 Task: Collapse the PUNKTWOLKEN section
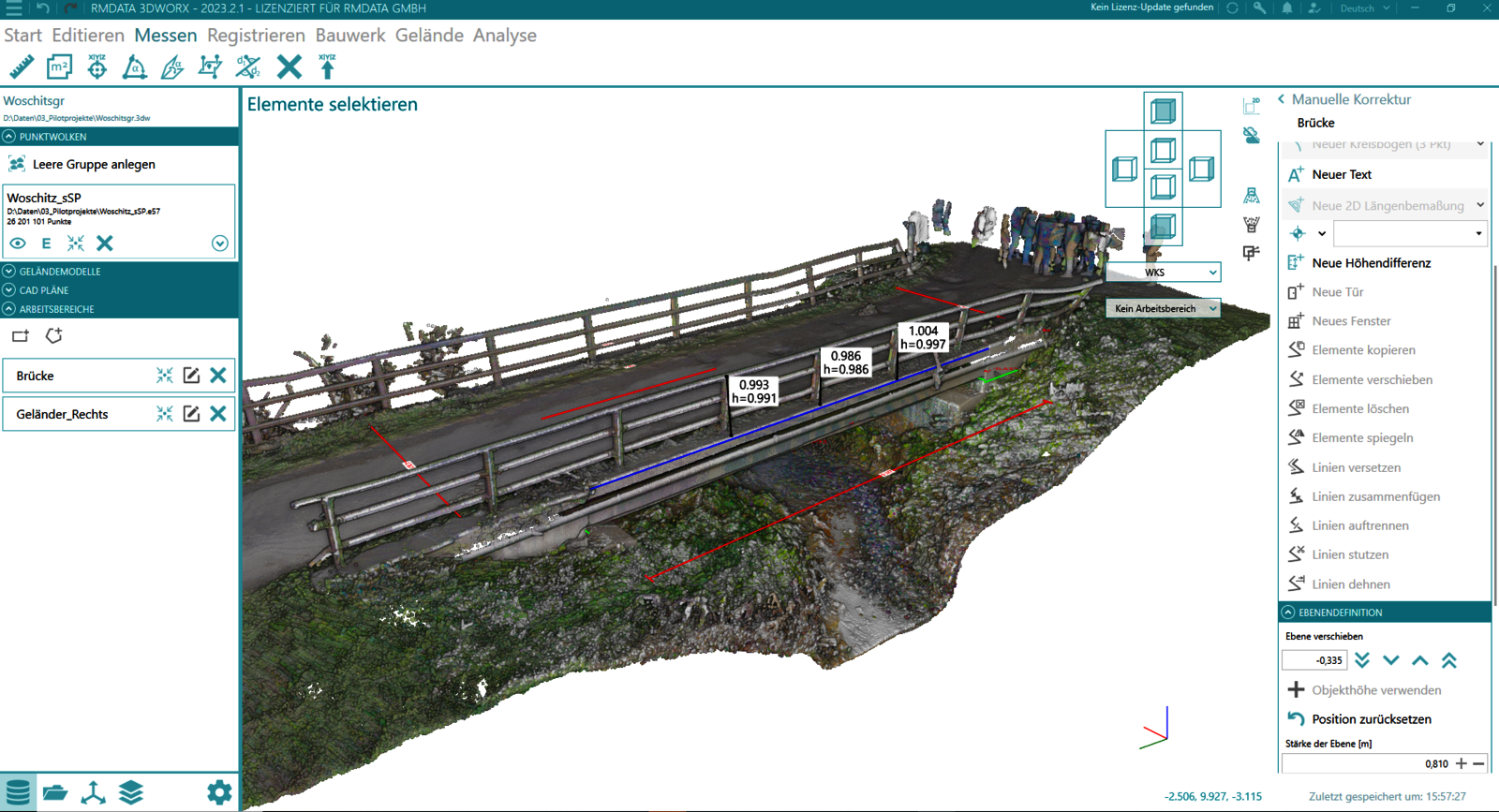click(8, 137)
